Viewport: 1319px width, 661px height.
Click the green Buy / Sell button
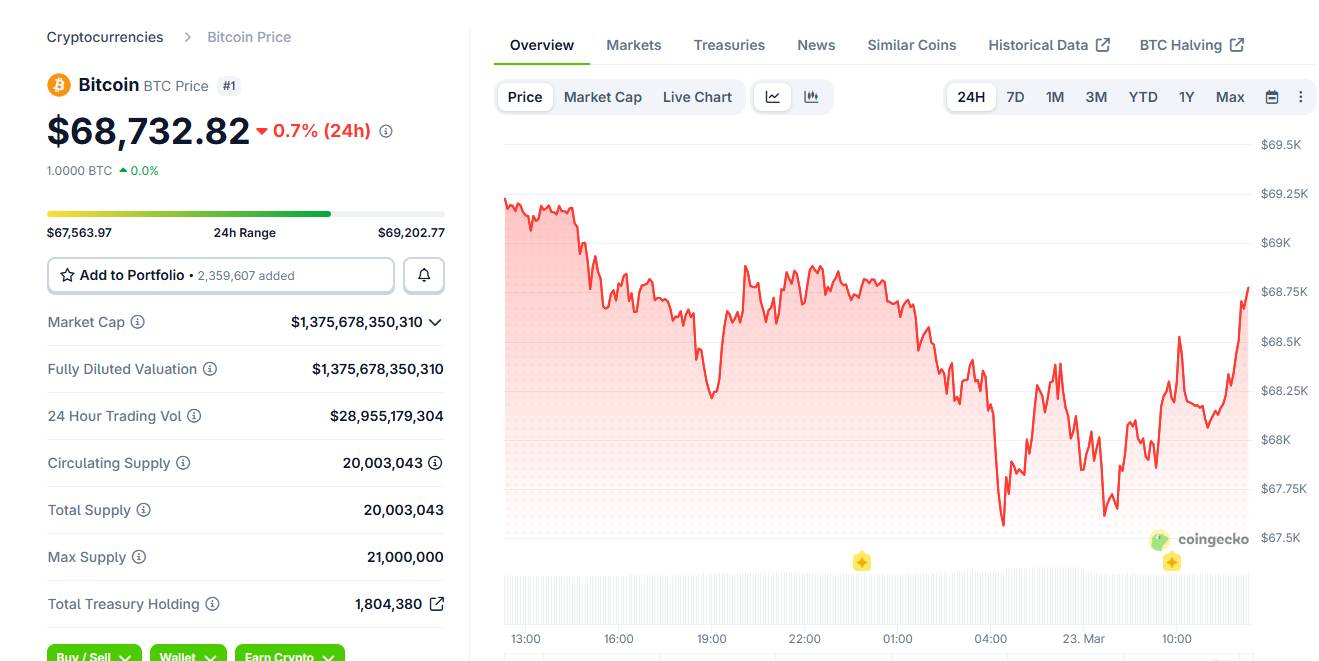[93, 655]
